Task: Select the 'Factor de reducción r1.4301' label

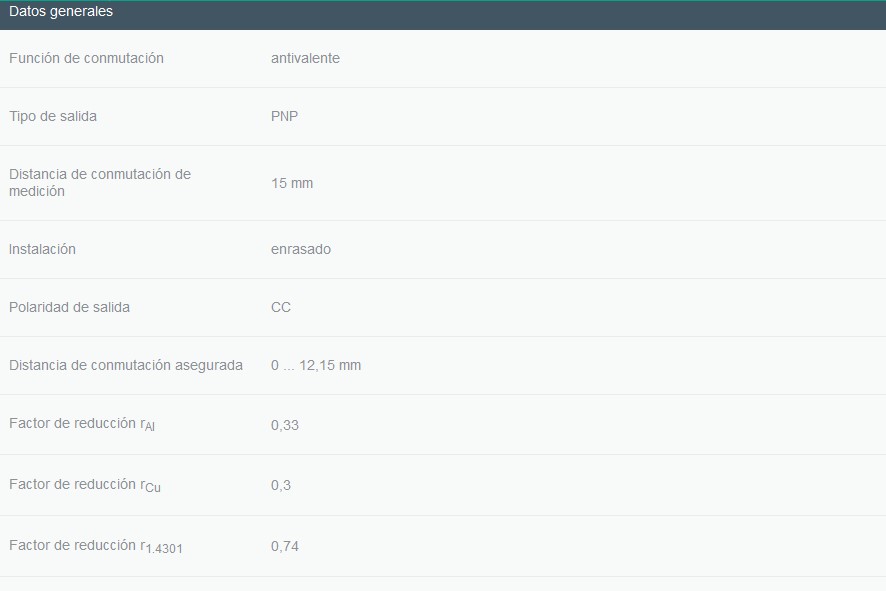Action: click(96, 546)
